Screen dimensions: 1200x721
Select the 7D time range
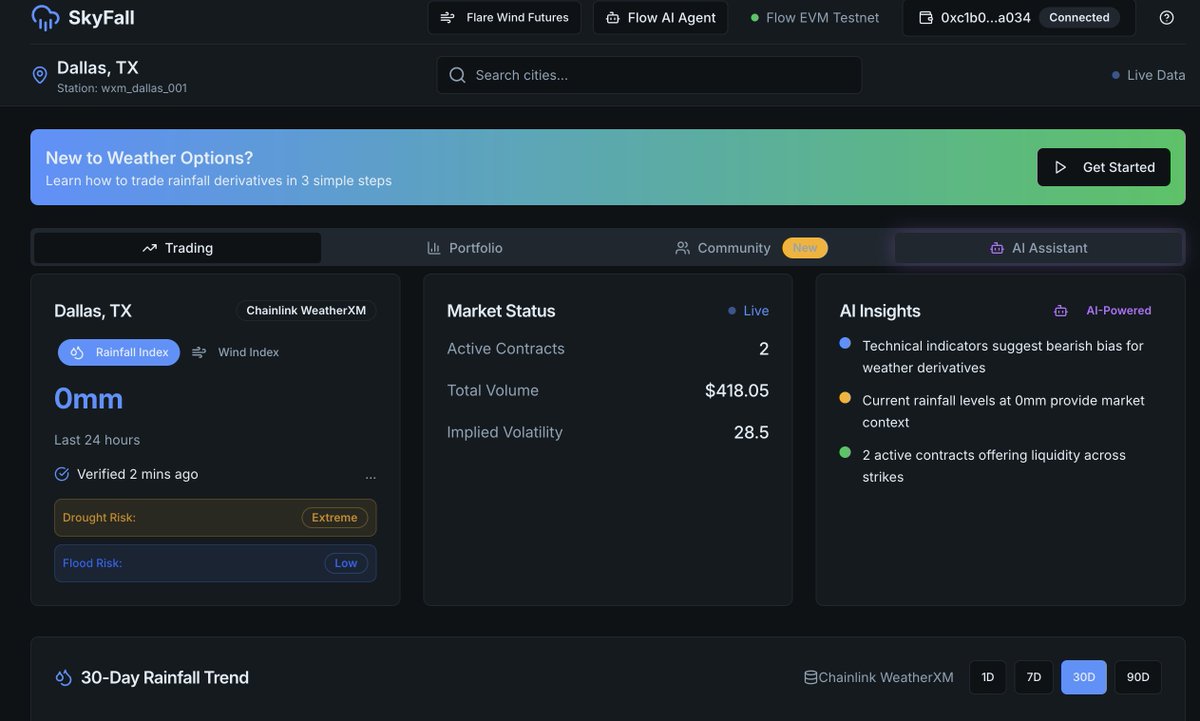[x=1034, y=677]
